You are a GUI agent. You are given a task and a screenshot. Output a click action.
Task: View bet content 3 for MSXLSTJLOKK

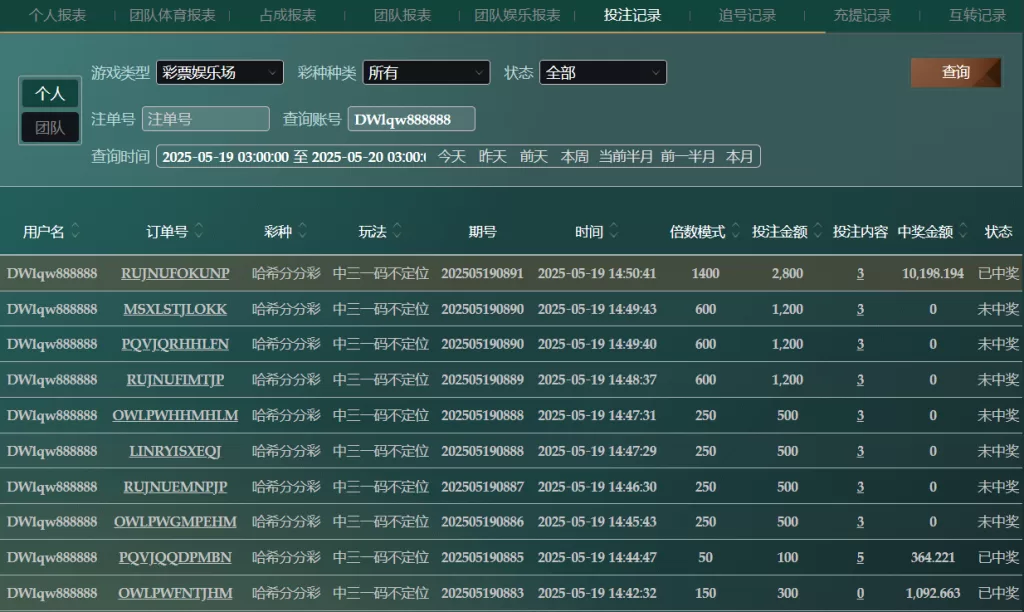point(860,309)
